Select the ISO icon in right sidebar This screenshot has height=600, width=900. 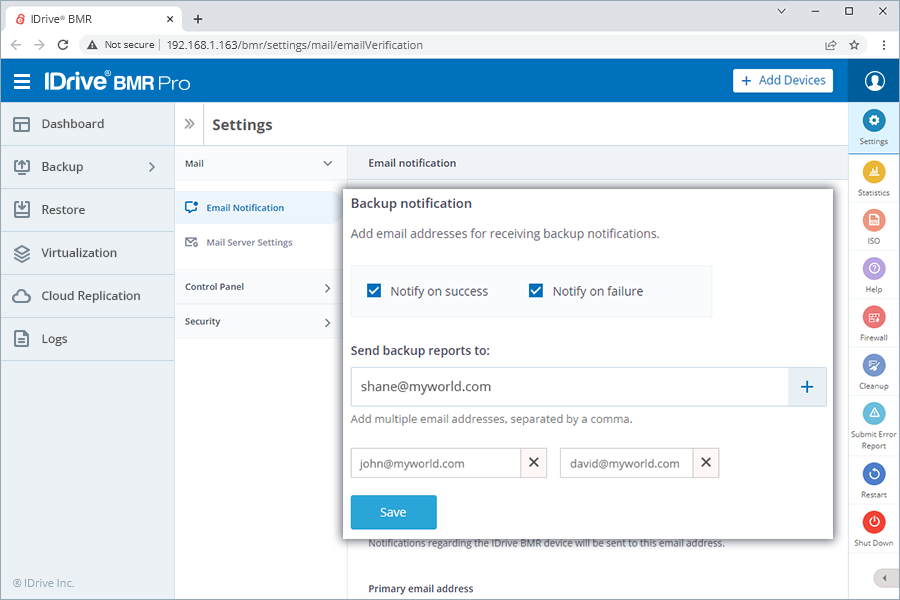click(x=873, y=222)
